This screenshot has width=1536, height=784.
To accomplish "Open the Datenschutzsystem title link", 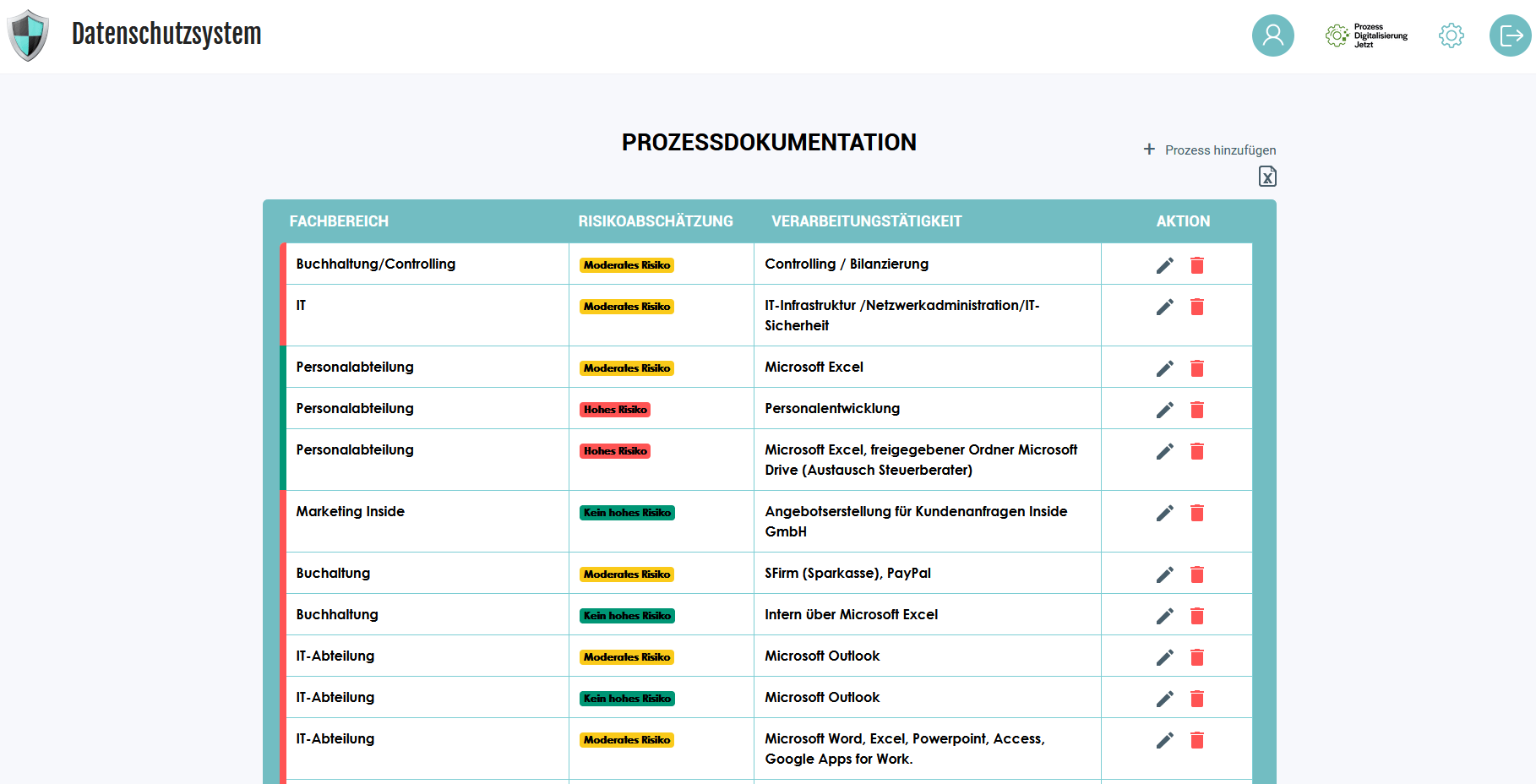I will (166, 34).
